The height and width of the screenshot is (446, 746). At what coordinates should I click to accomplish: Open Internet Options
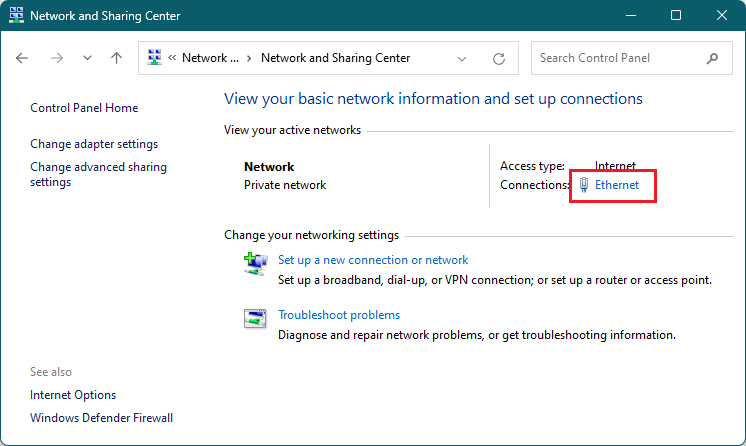73,395
